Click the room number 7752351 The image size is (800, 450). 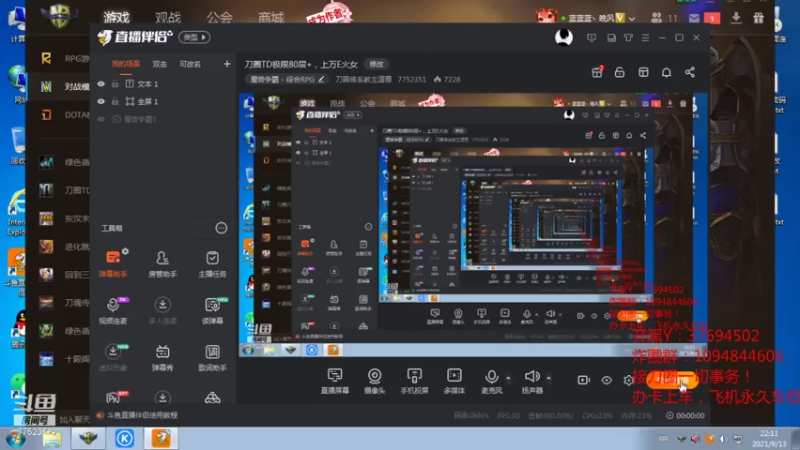click(x=411, y=79)
